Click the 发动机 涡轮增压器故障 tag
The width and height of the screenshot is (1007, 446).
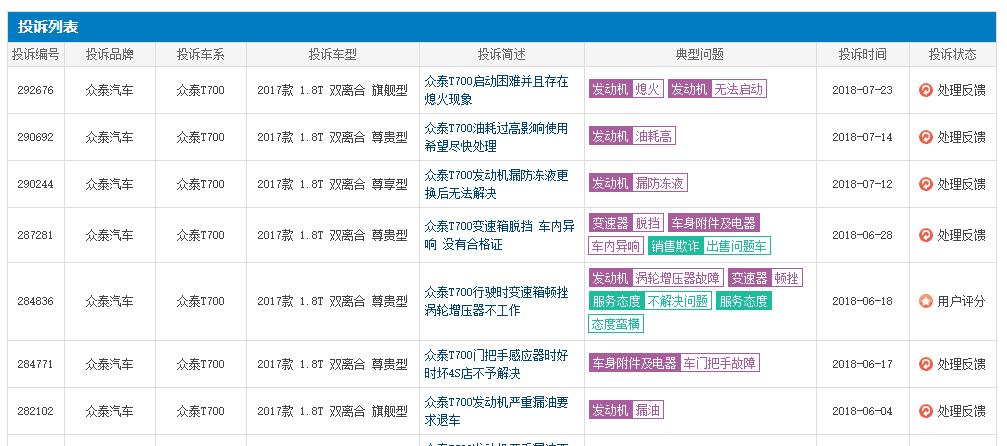point(656,278)
